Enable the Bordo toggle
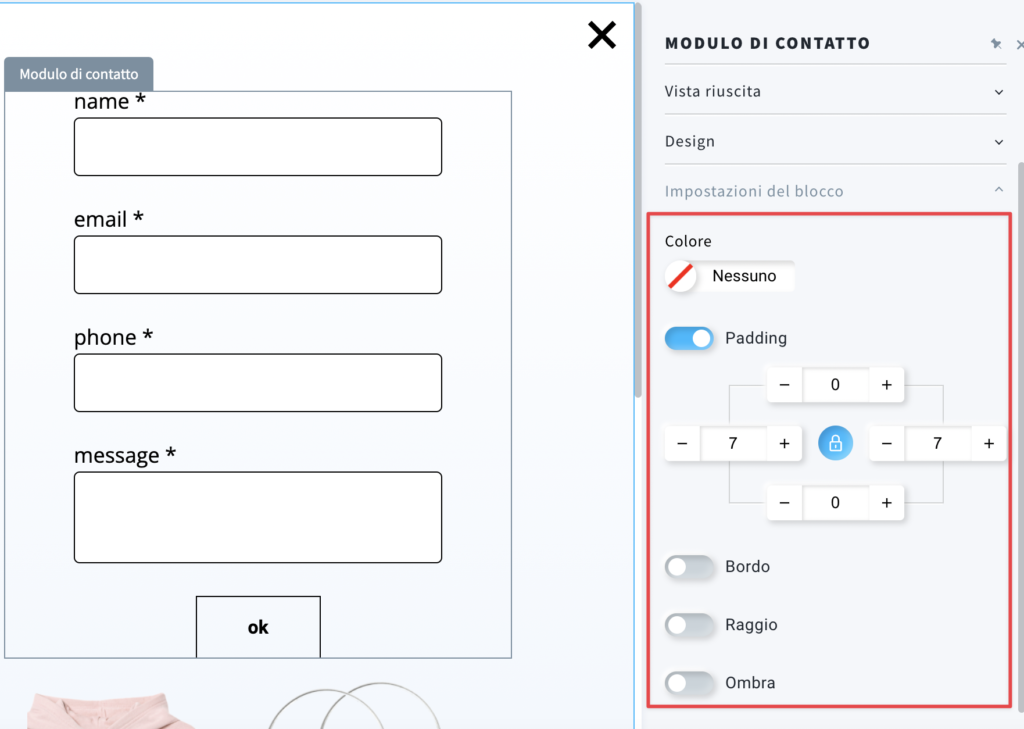 point(689,567)
